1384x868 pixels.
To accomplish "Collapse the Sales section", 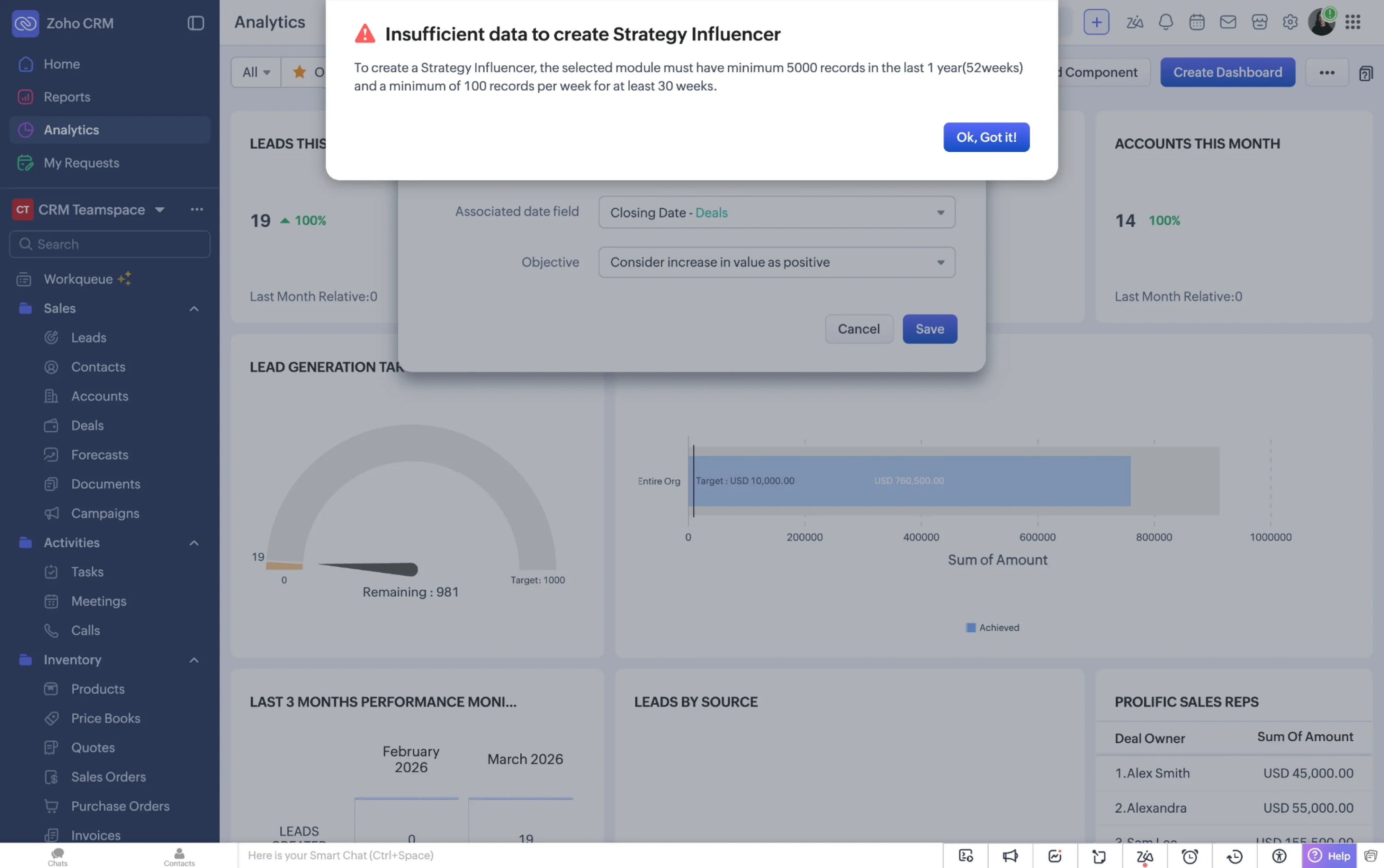I will (x=194, y=309).
